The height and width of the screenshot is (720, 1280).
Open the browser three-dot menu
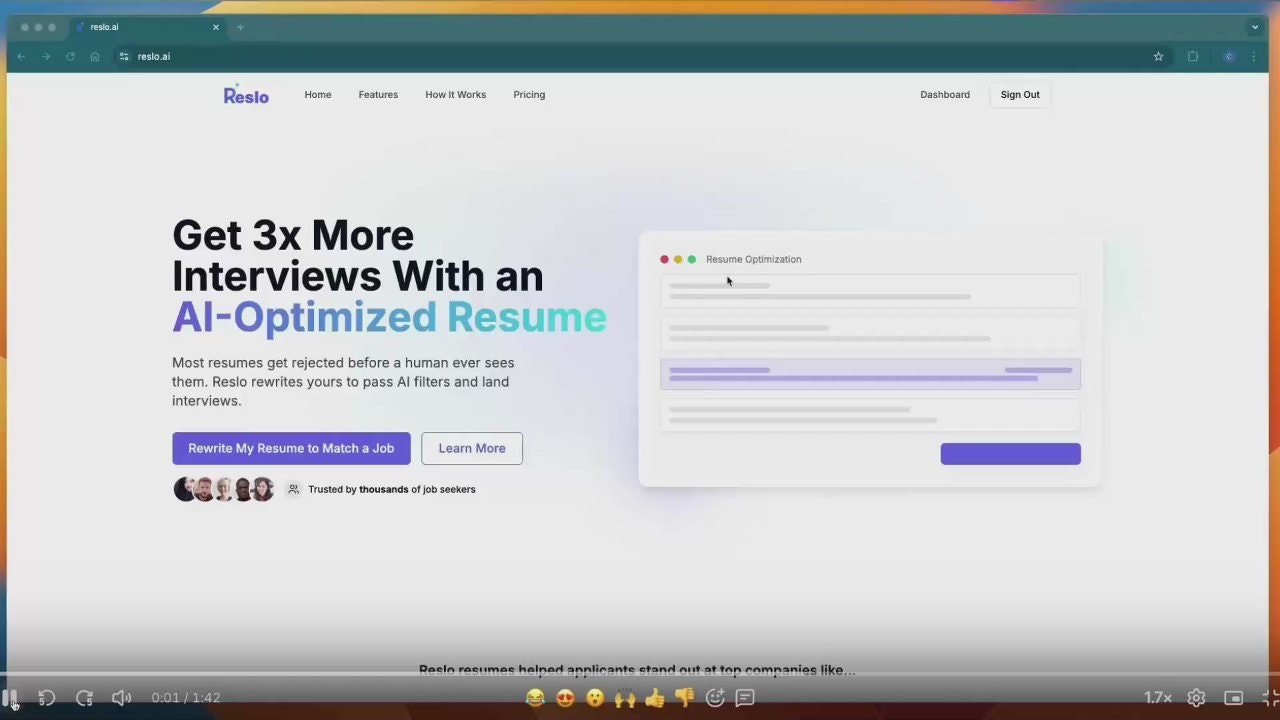[x=1254, y=57]
